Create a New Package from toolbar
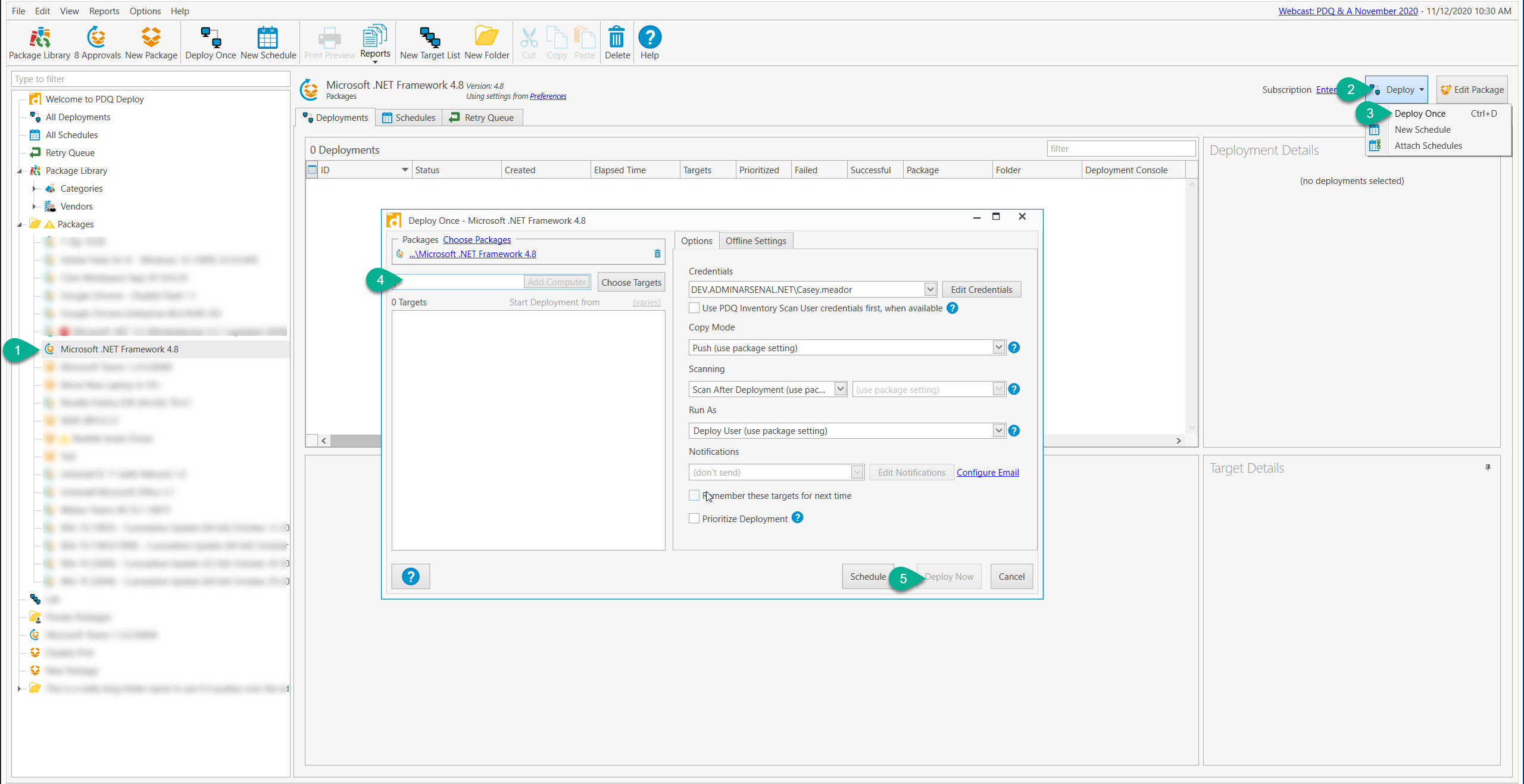 (x=151, y=43)
